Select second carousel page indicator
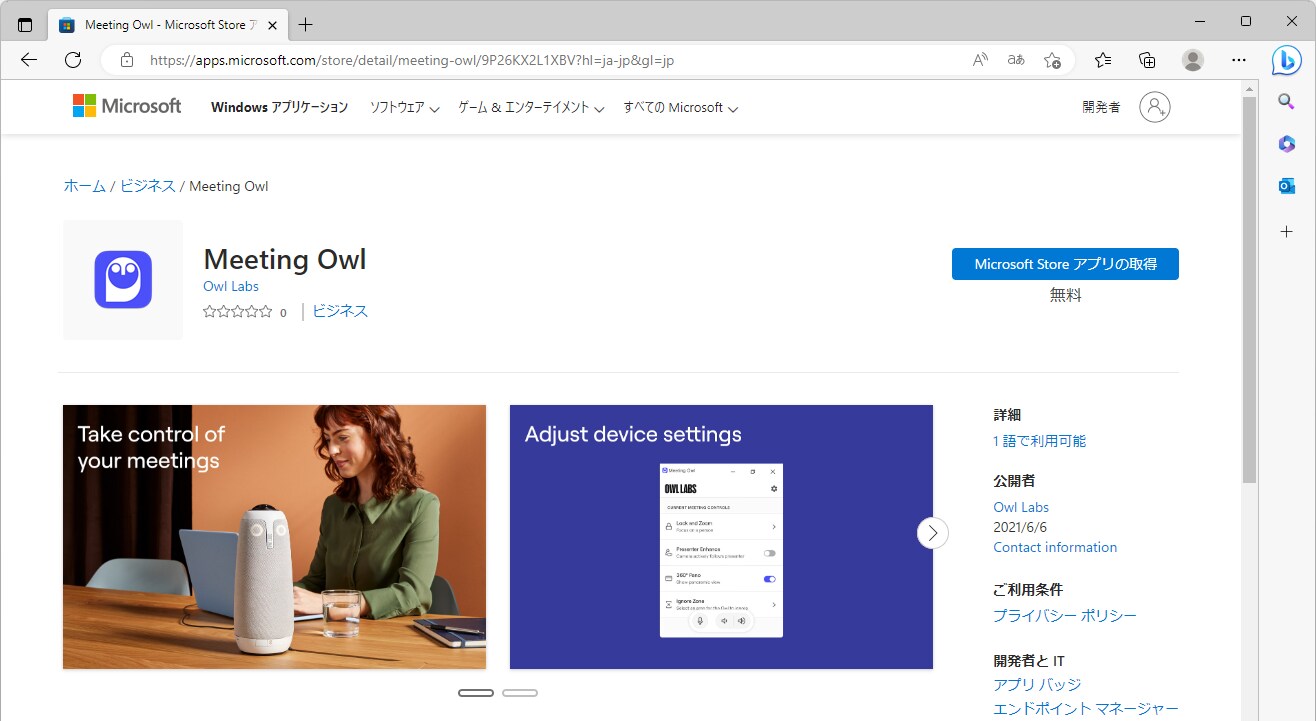1316x721 pixels. (520, 693)
